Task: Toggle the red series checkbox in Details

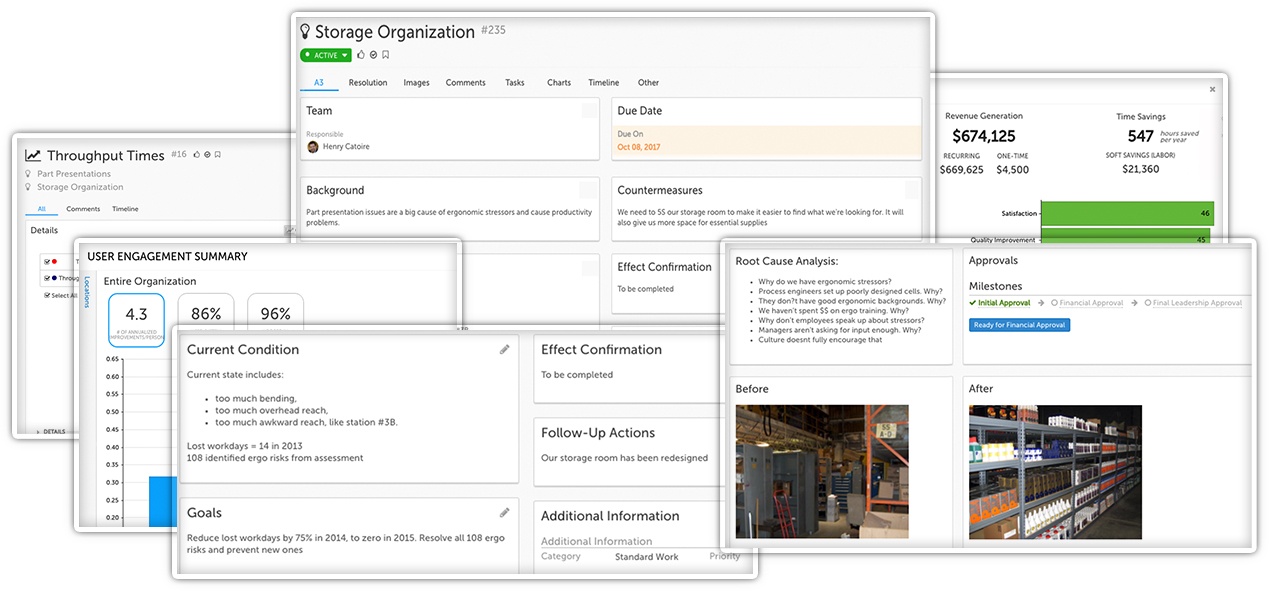Action: pos(45,261)
